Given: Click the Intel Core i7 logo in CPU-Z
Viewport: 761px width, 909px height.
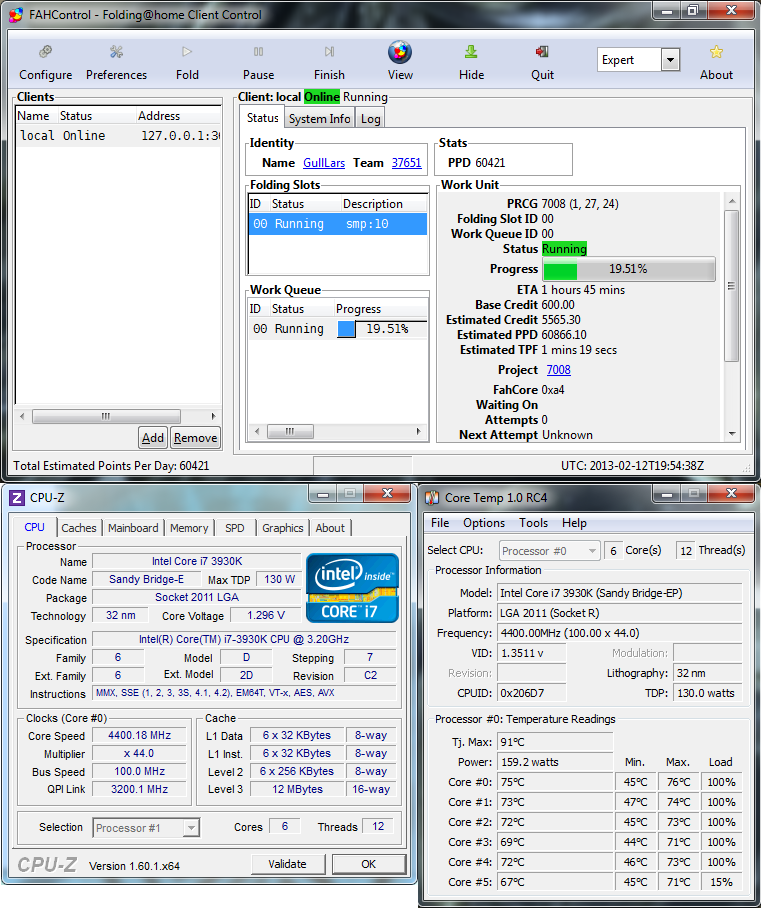Looking at the screenshot, I should tap(352, 588).
